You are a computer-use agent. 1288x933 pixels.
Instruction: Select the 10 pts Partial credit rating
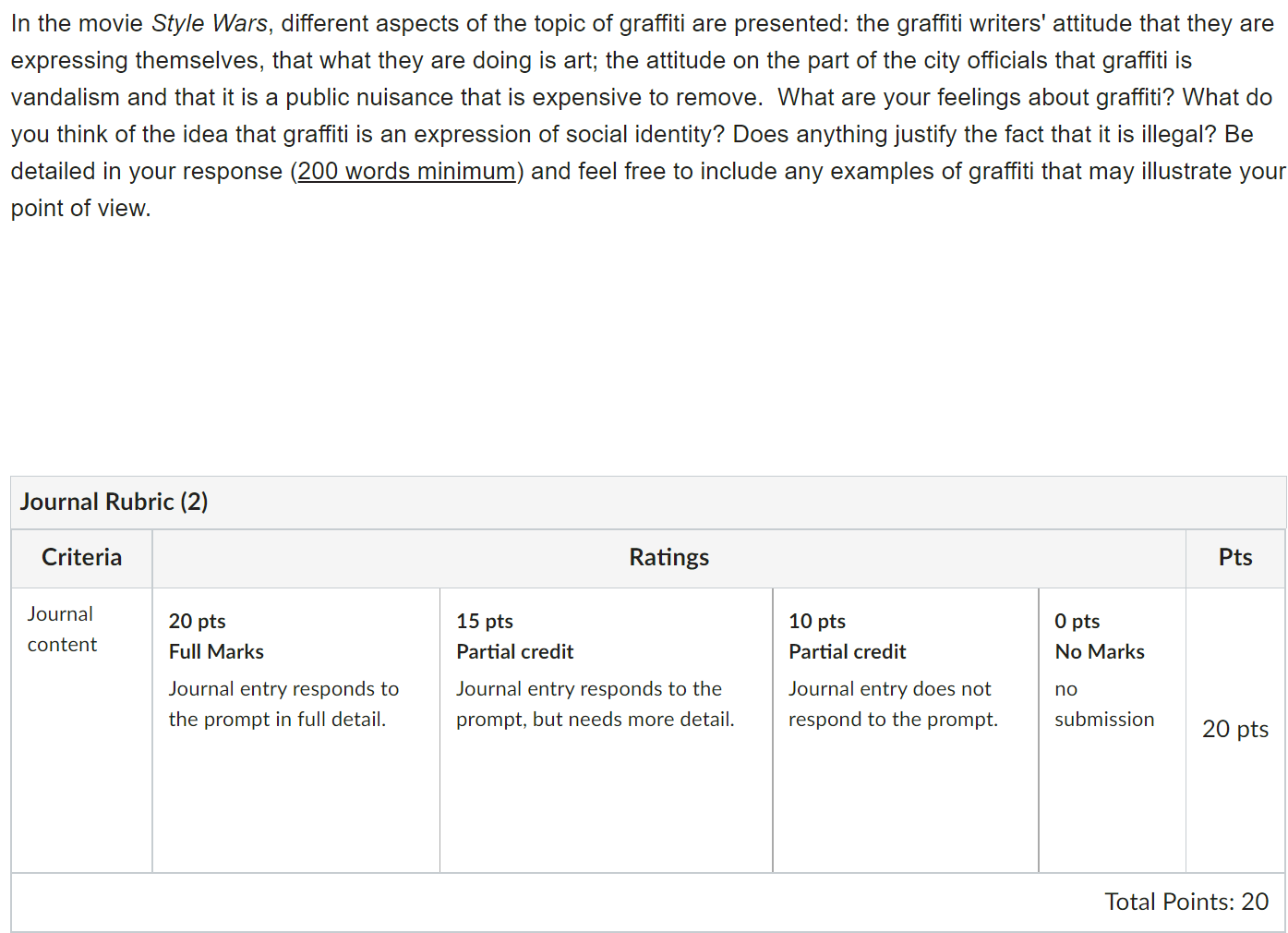click(x=906, y=730)
